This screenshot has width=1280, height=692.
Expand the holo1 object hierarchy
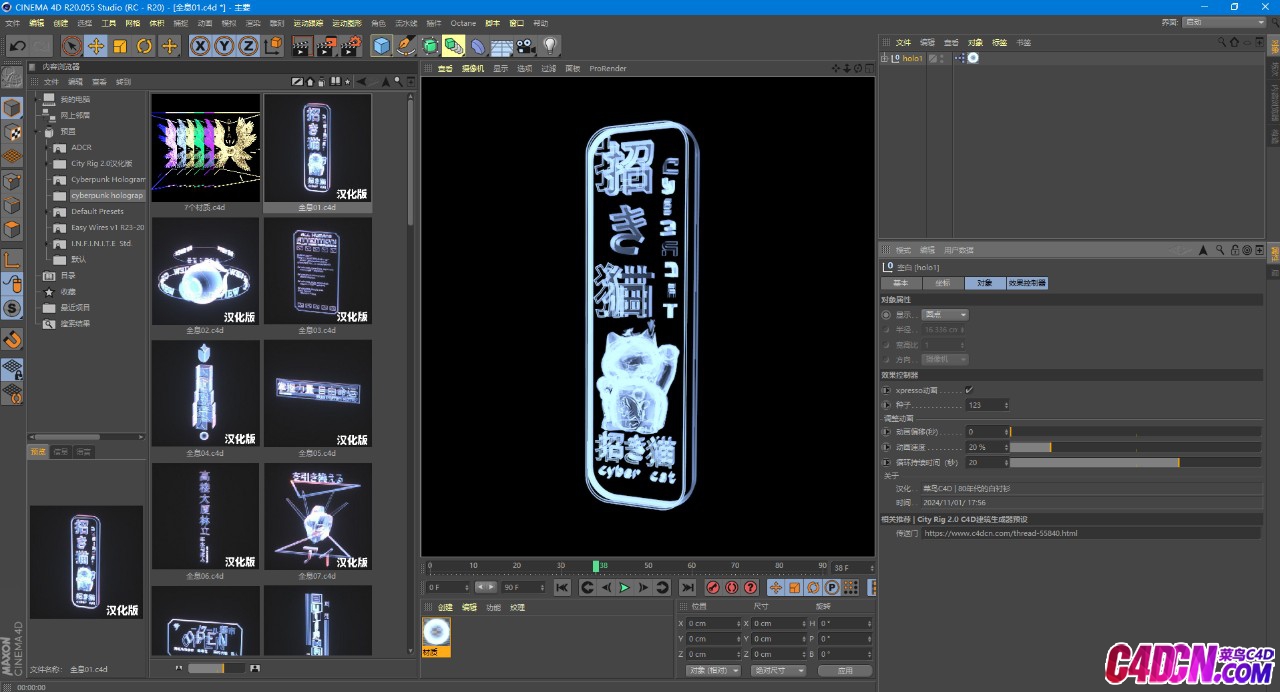coord(884,59)
